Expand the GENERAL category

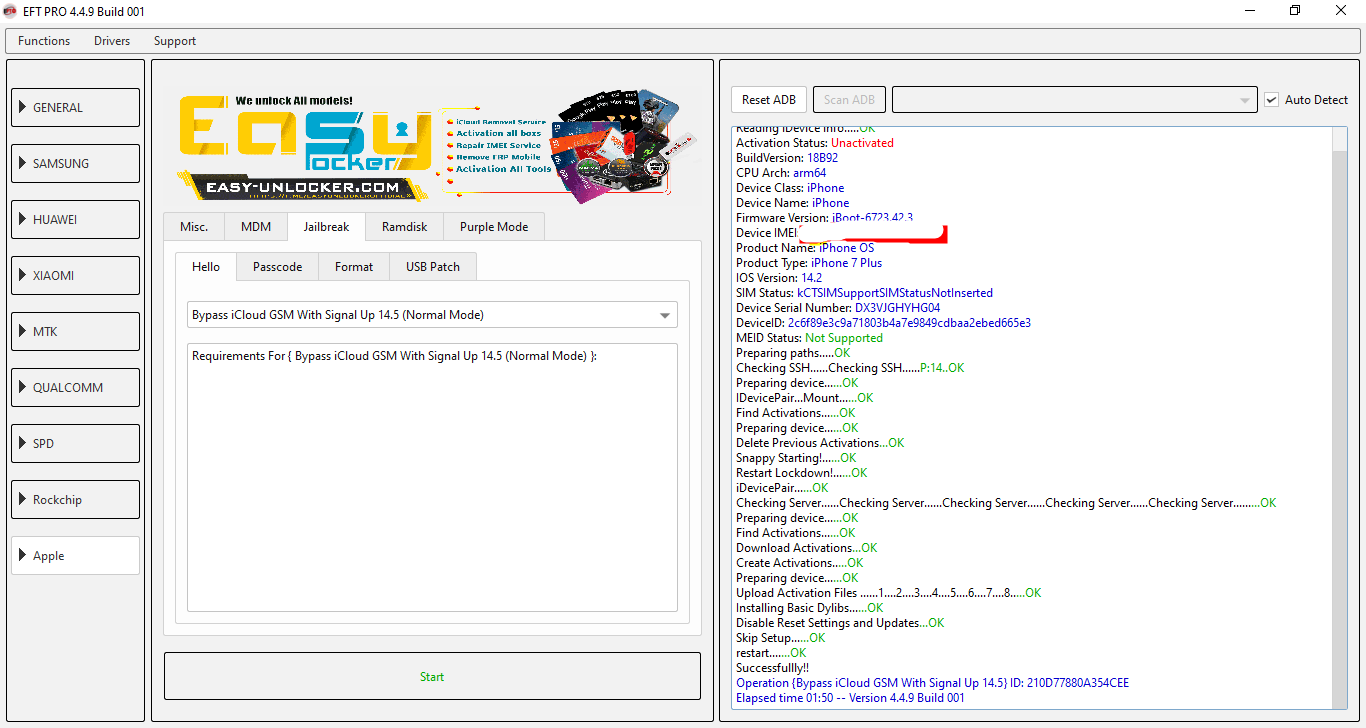[76, 108]
